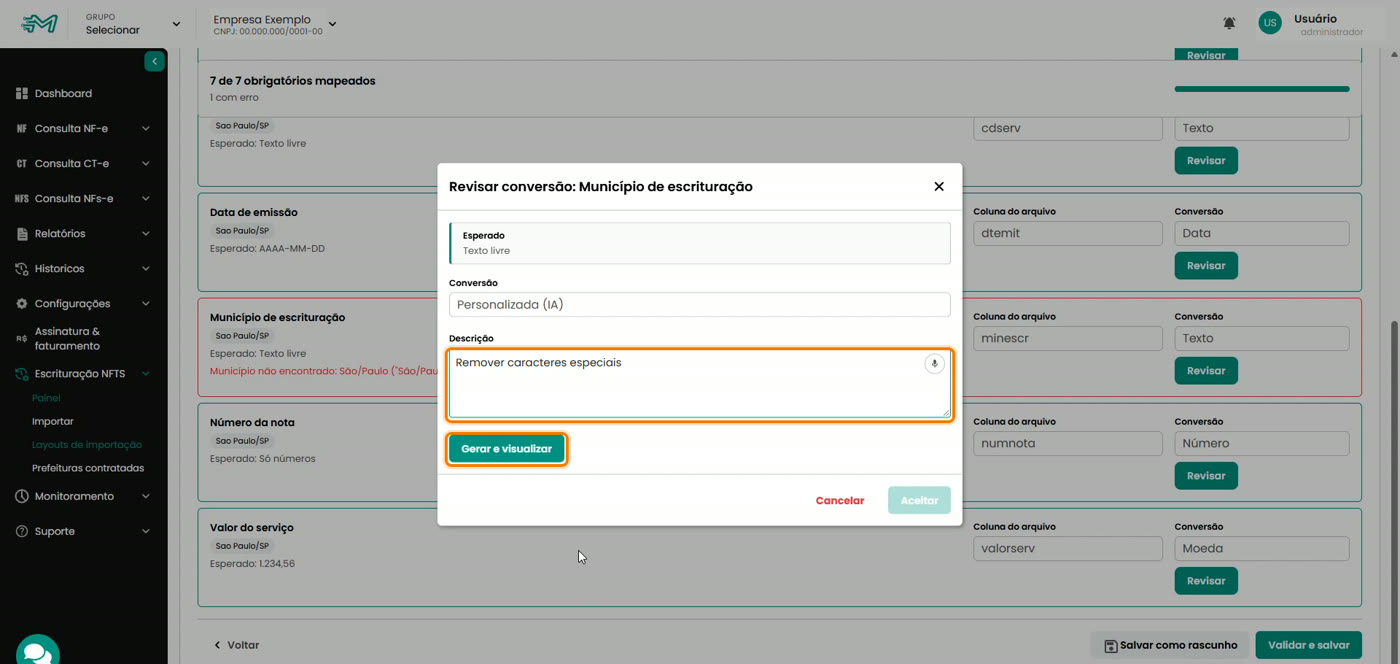
Task: Click the numnota file column field
Action: coord(1067,444)
